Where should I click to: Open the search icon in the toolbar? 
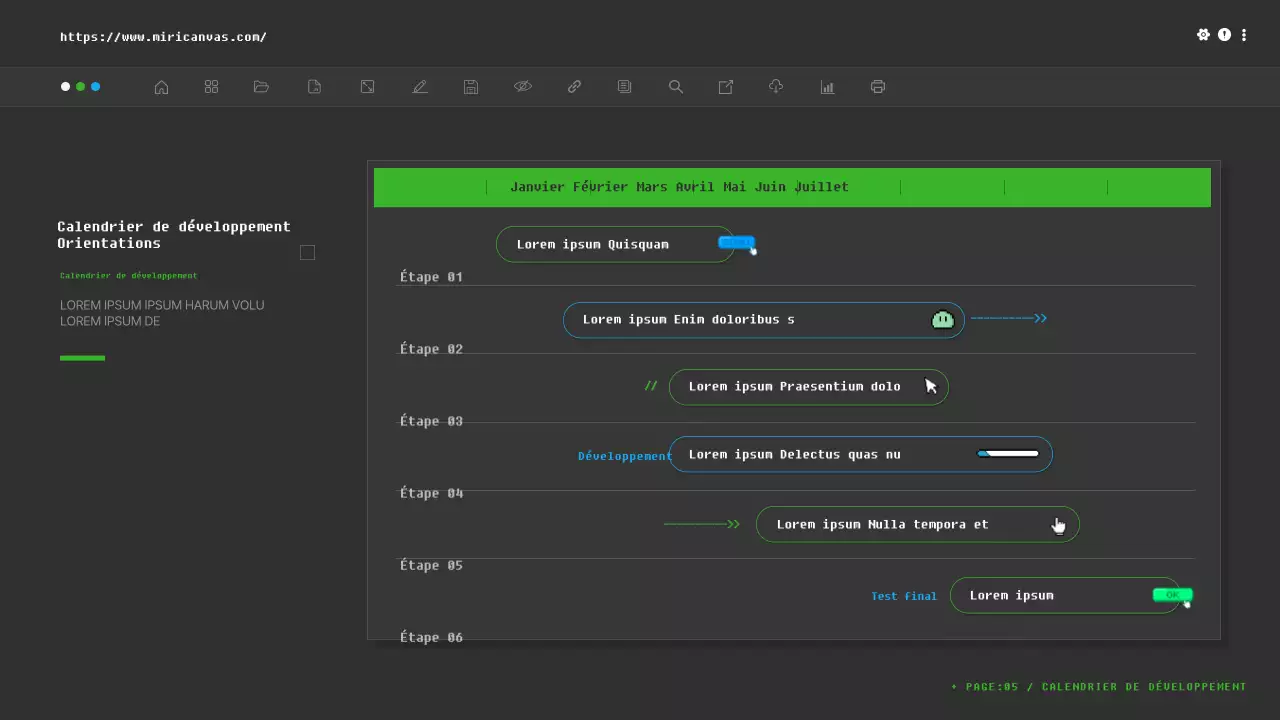pos(676,87)
